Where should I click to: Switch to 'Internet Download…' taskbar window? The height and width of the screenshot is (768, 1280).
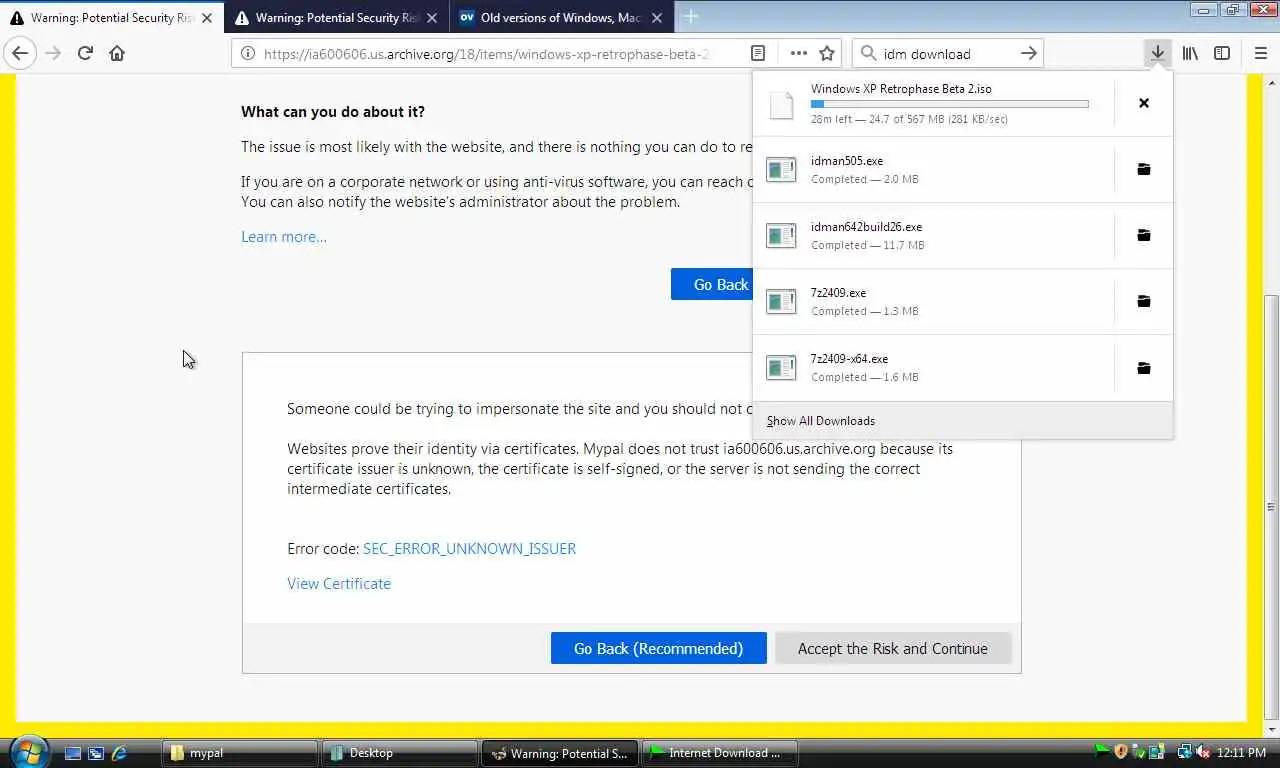[719, 753]
